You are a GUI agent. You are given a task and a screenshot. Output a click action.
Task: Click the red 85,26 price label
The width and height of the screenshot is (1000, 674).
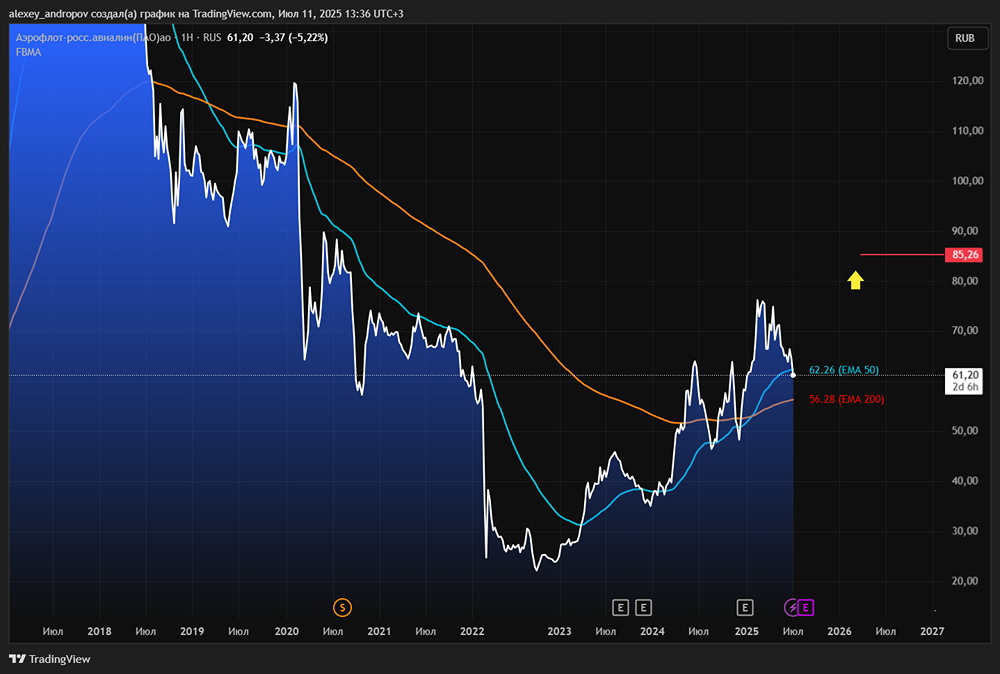click(x=964, y=254)
